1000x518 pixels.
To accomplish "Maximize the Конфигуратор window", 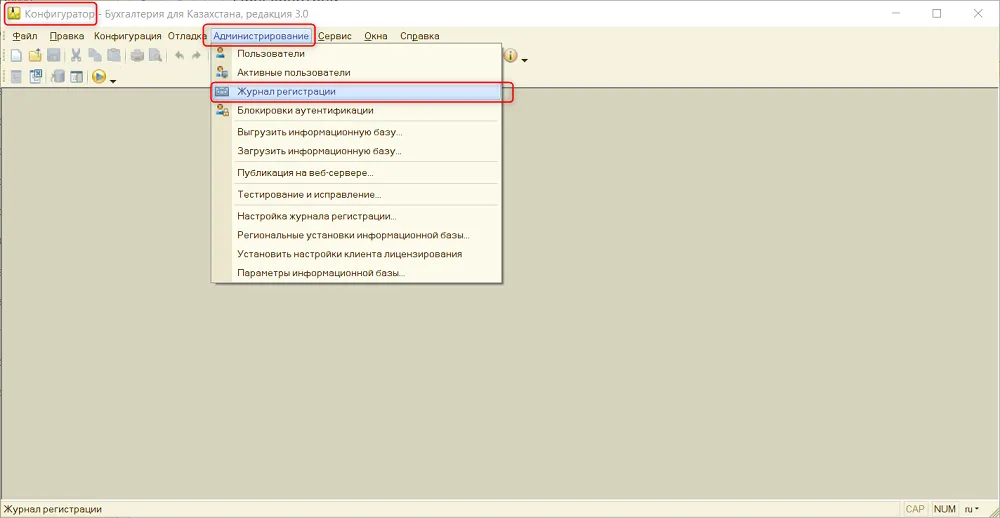I will pos(937,13).
